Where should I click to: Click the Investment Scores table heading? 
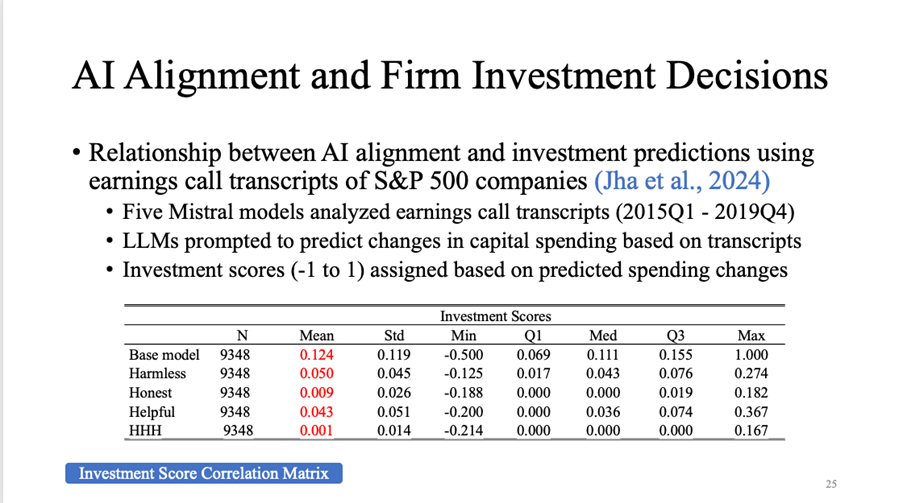coord(495,316)
